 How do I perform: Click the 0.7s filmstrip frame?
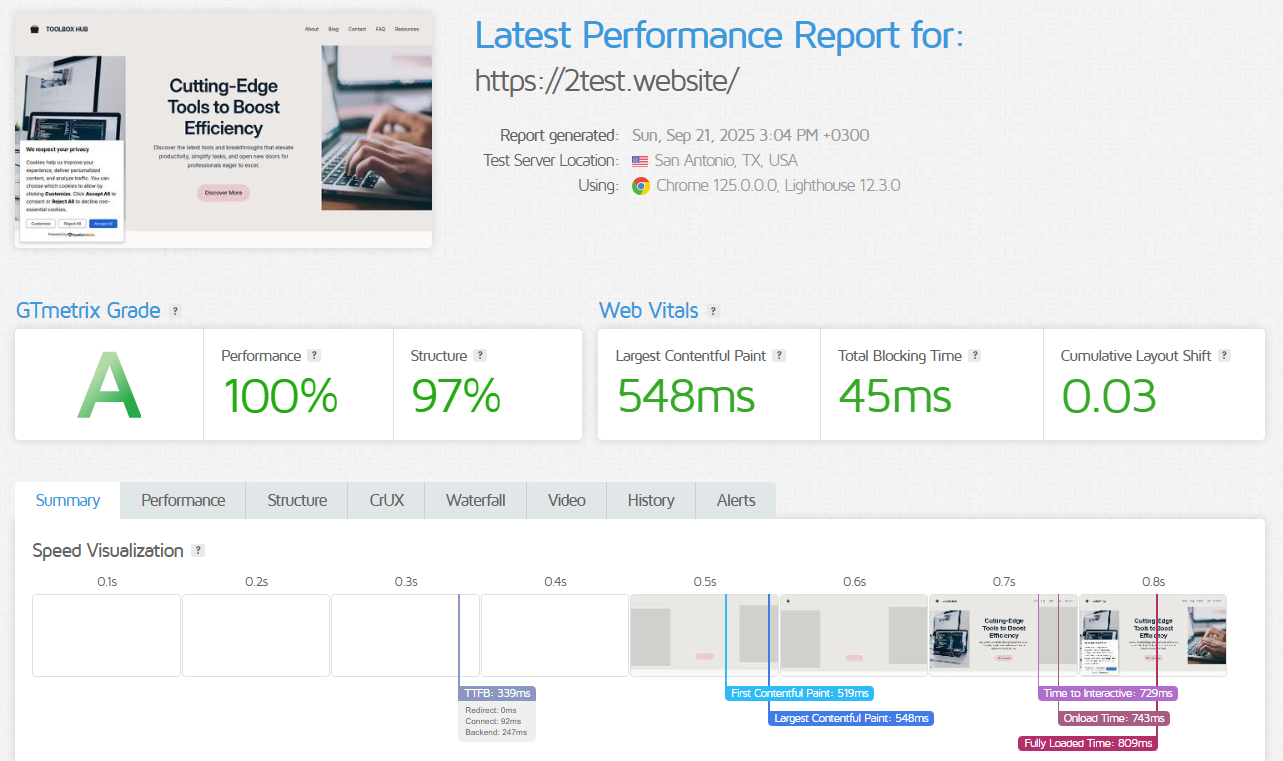pyautogui.click(x=1003, y=636)
